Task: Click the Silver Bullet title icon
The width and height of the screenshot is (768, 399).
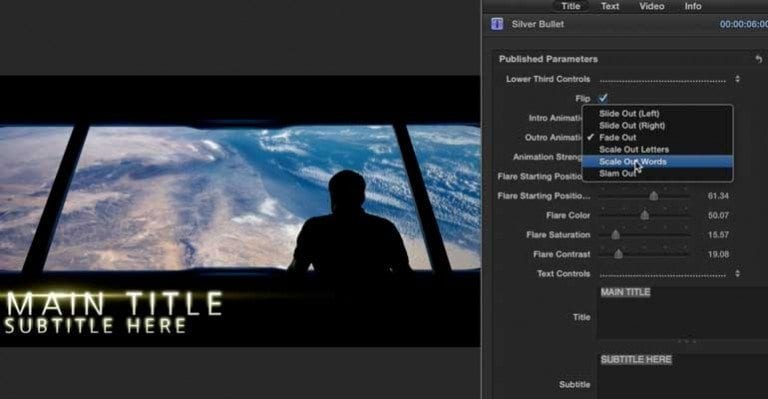Action: pos(497,24)
